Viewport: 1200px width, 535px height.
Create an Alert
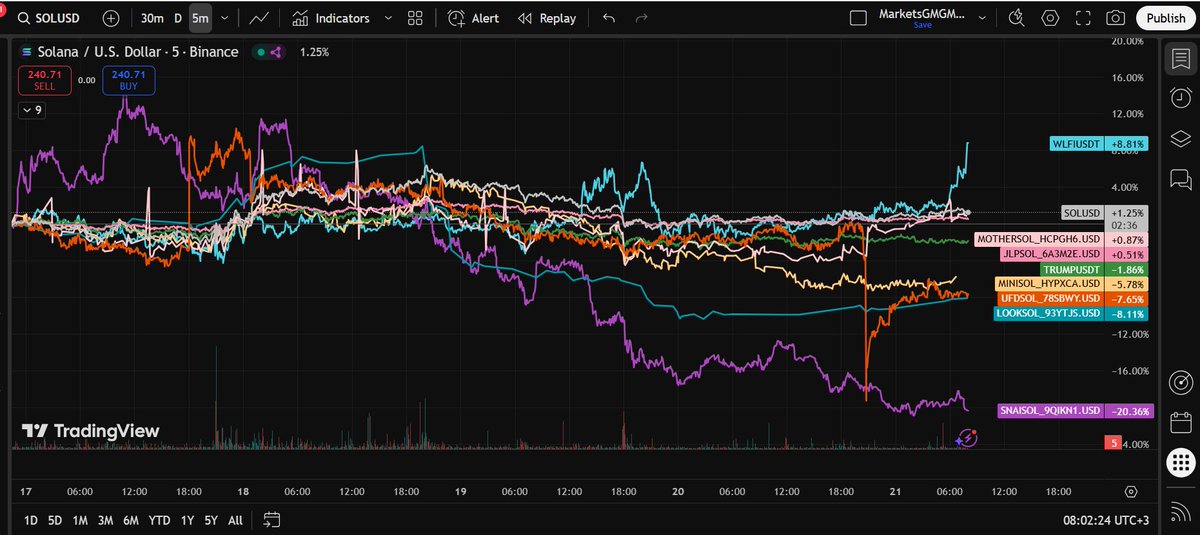pos(473,18)
